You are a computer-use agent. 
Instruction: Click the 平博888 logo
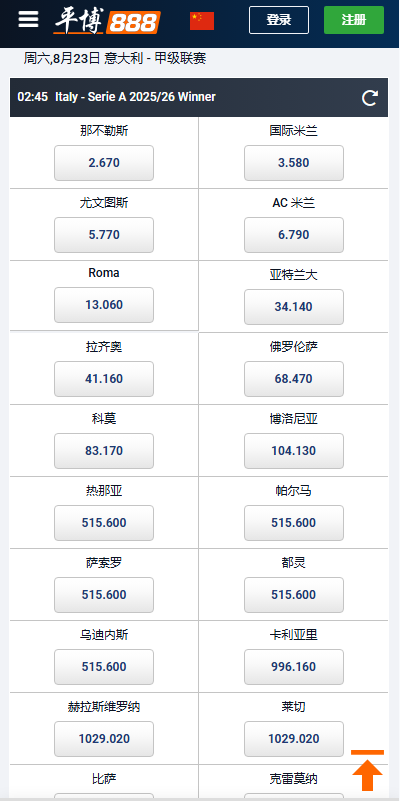click(x=107, y=20)
